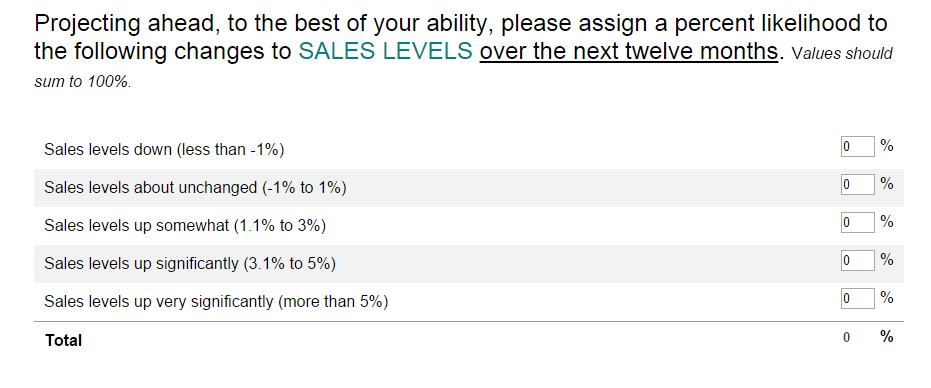Click the 'Sales levels up somewhat' label text

point(185,226)
